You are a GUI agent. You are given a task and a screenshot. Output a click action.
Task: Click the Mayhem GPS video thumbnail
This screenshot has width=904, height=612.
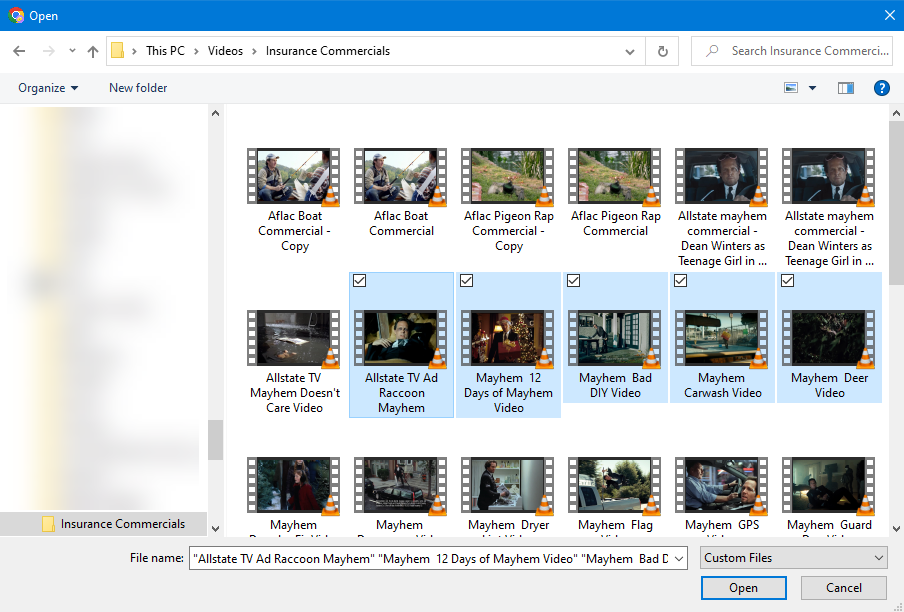click(x=722, y=485)
